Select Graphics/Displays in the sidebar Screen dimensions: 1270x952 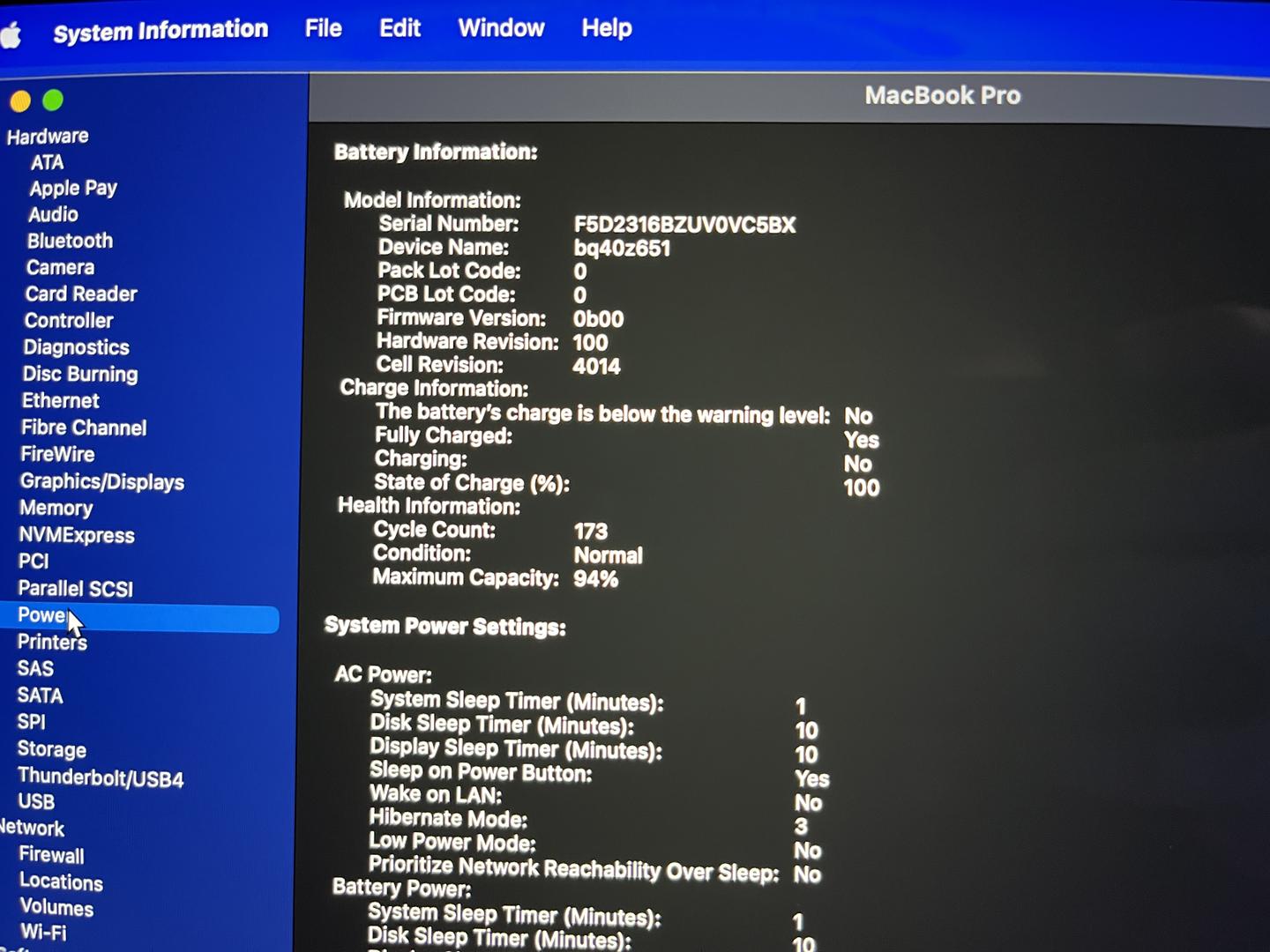coord(102,482)
